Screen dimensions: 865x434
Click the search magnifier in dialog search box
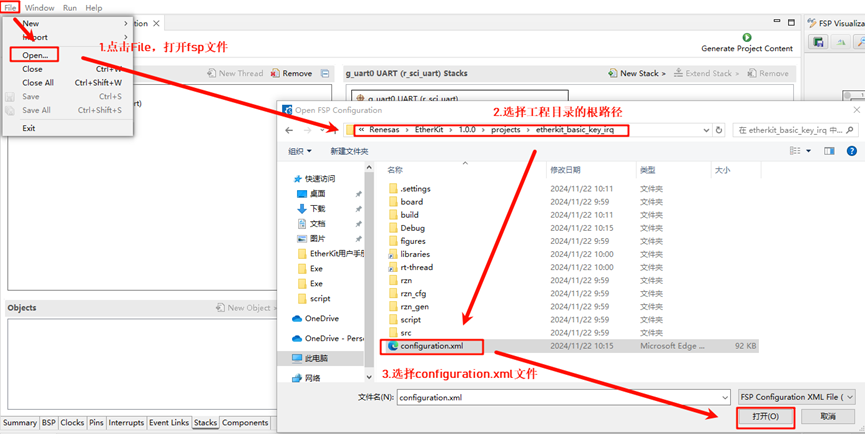(850, 130)
